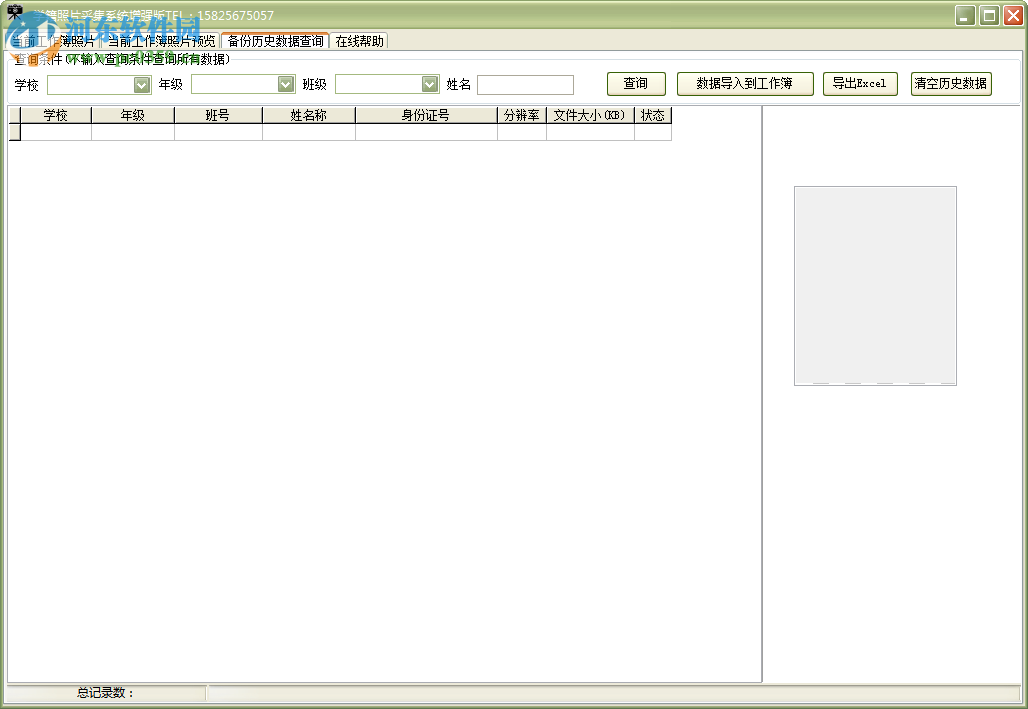1028x709 pixels.
Task: Click the 姓名称 column header
Action: pos(309,115)
